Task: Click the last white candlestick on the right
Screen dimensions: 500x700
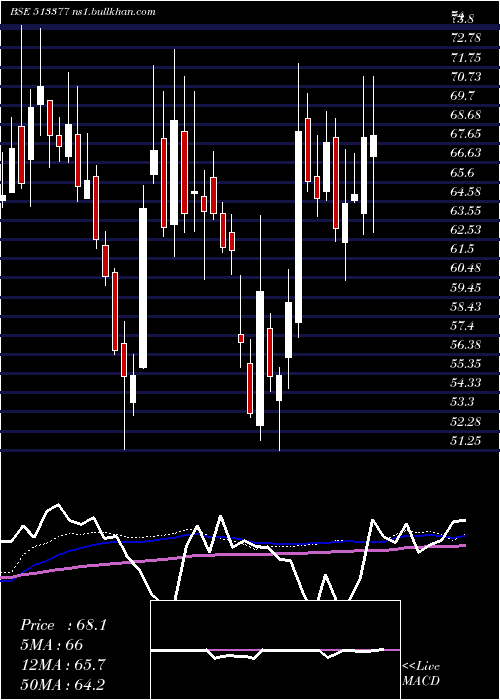Action: tap(373, 146)
